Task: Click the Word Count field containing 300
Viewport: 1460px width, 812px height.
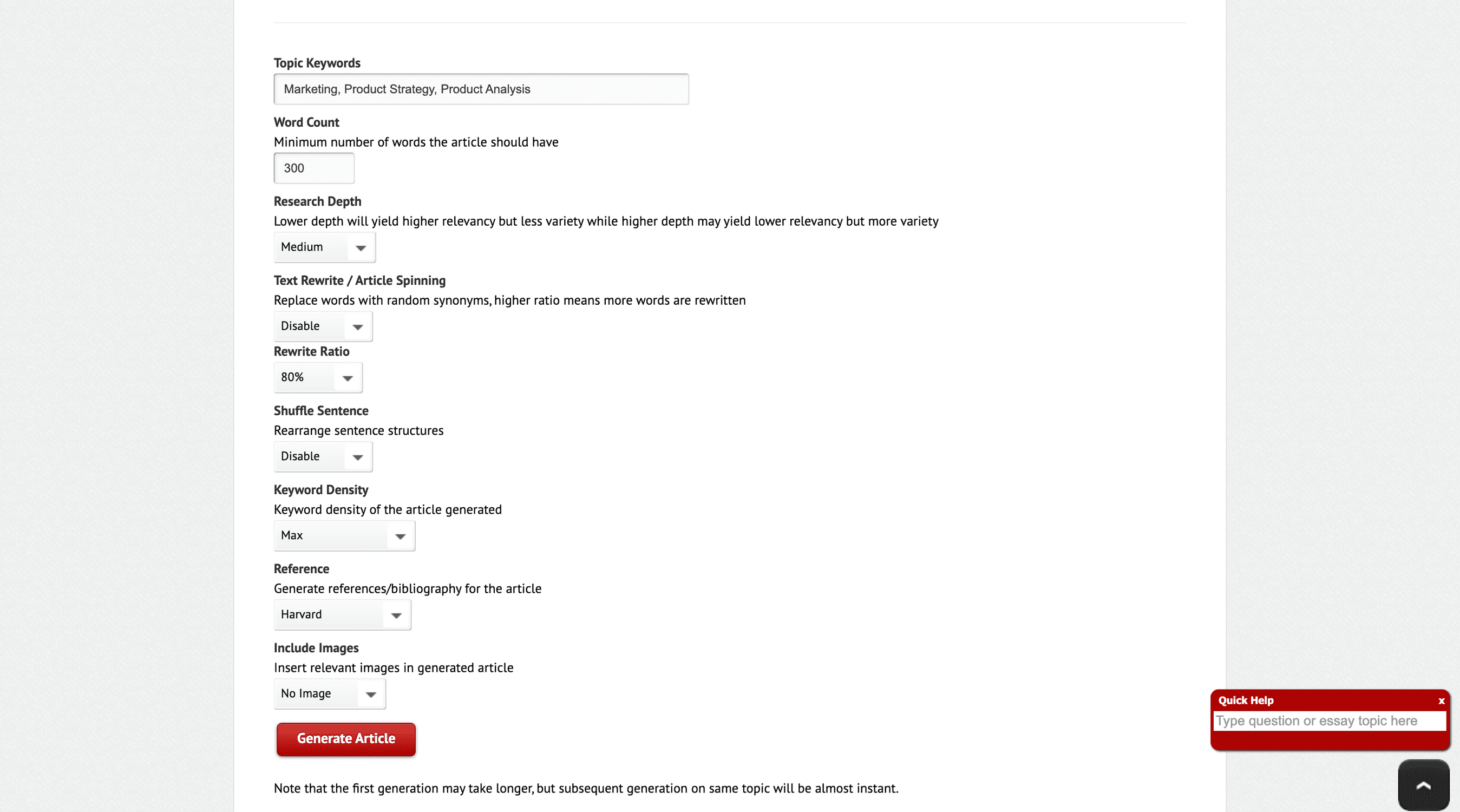Action: (314, 168)
